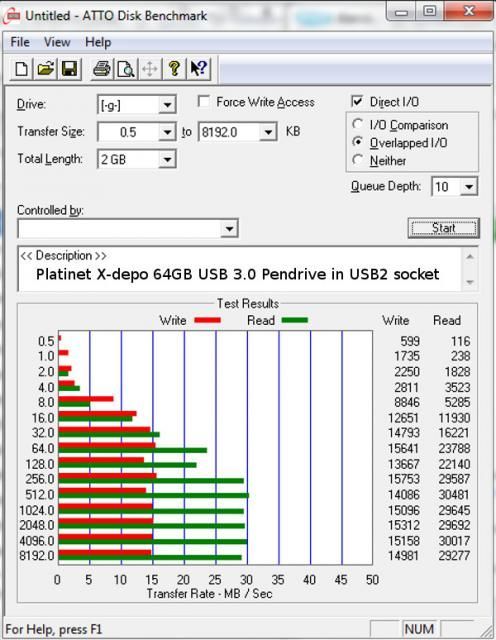Click the 8192.0 row label in chart
Screen dimensions: 496x640
(37, 555)
